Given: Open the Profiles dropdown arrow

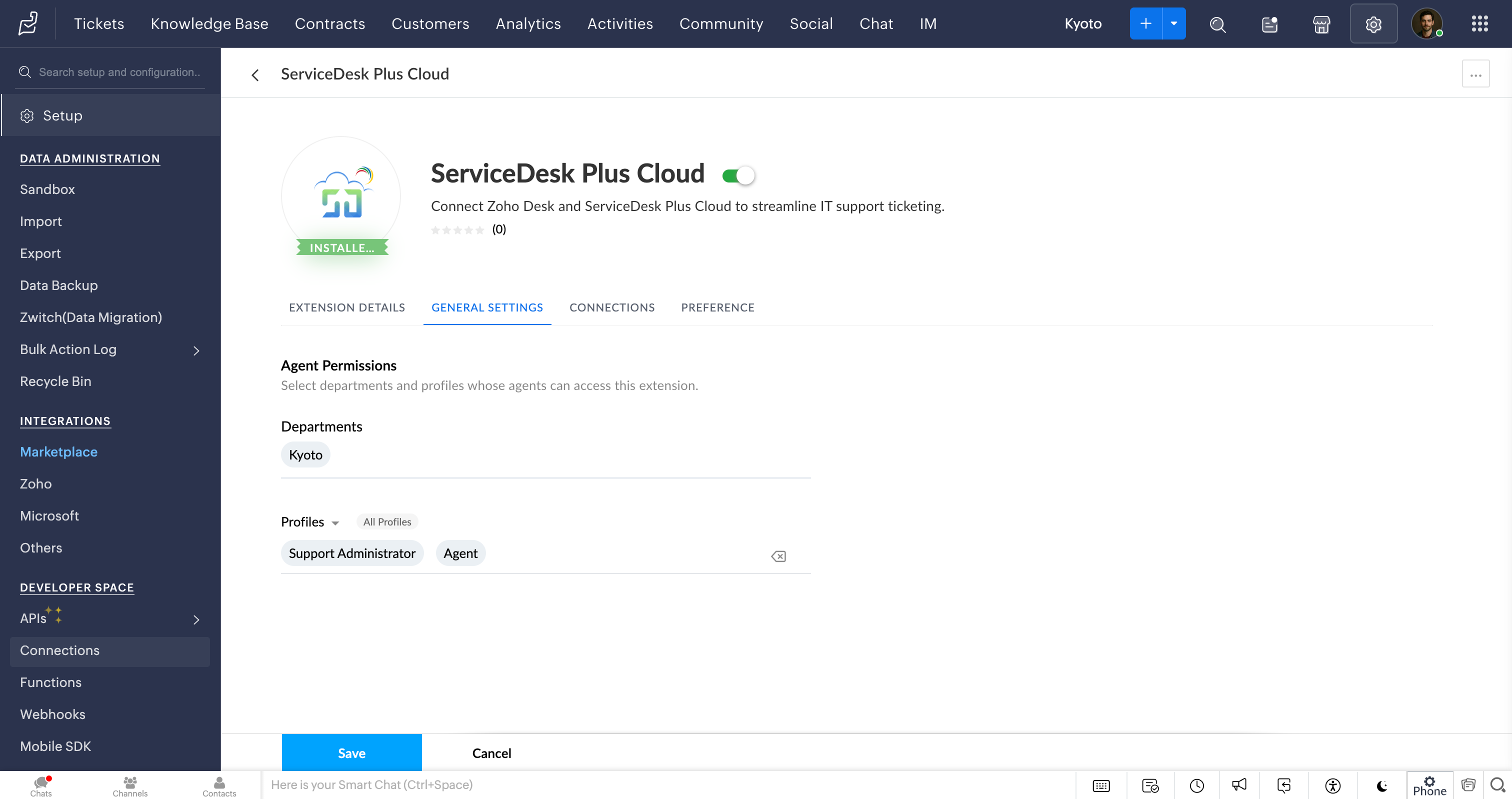Looking at the screenshot, I should click(335, 523).
